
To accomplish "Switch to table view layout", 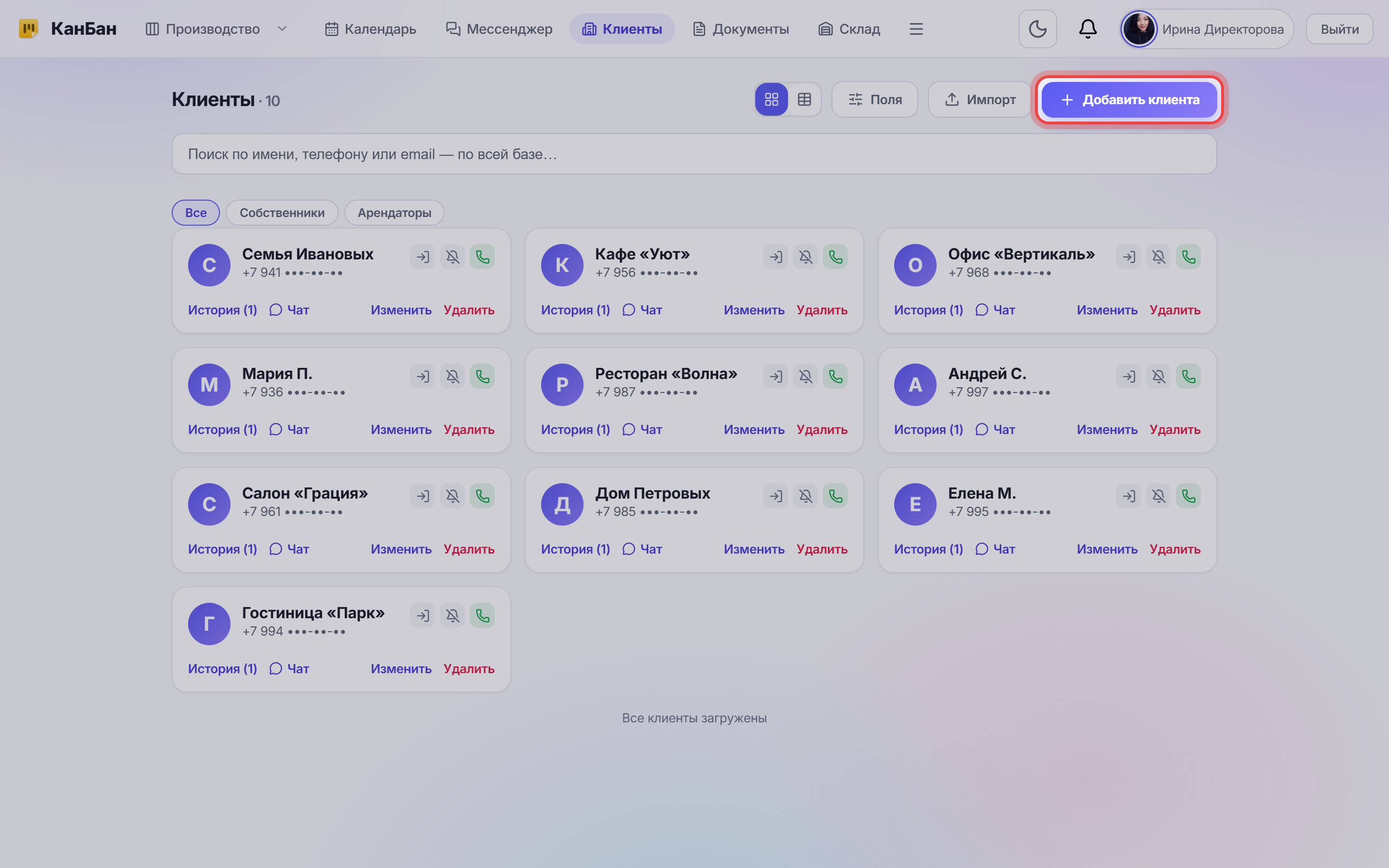I will point(804,99).
